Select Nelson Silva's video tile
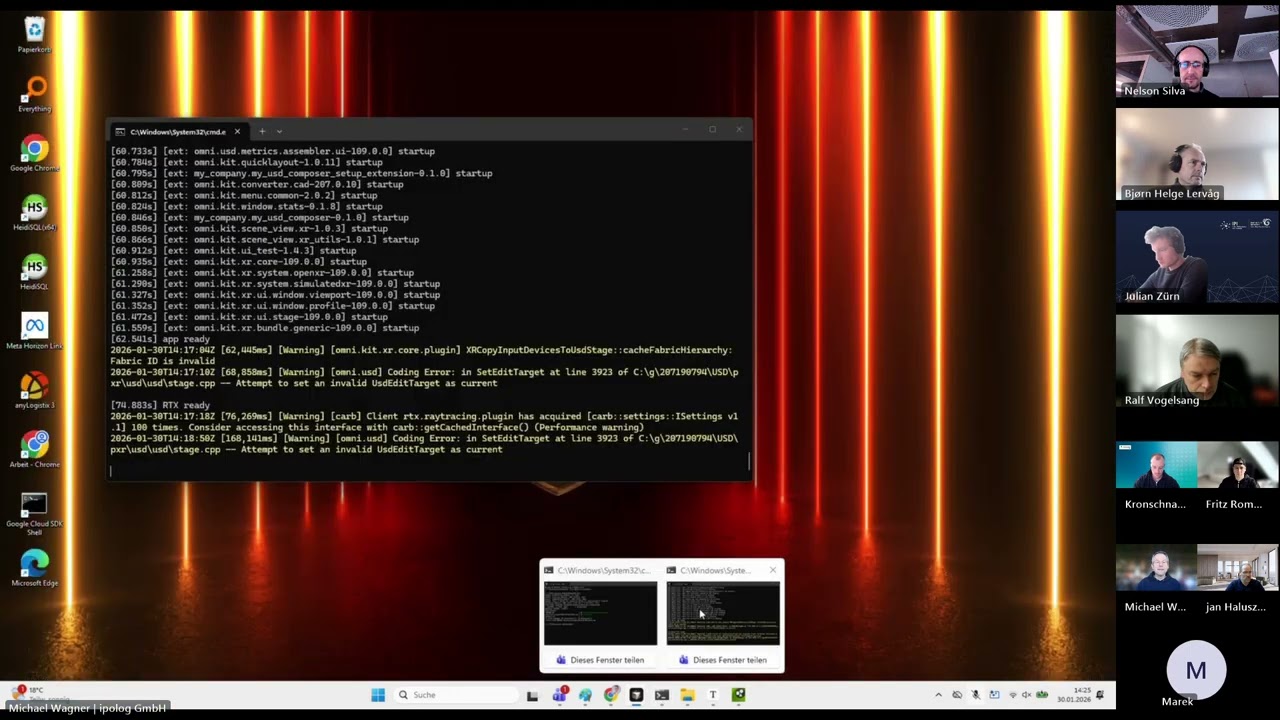The width and height of the screenshot is (1280, 720). pos(1197,51)
